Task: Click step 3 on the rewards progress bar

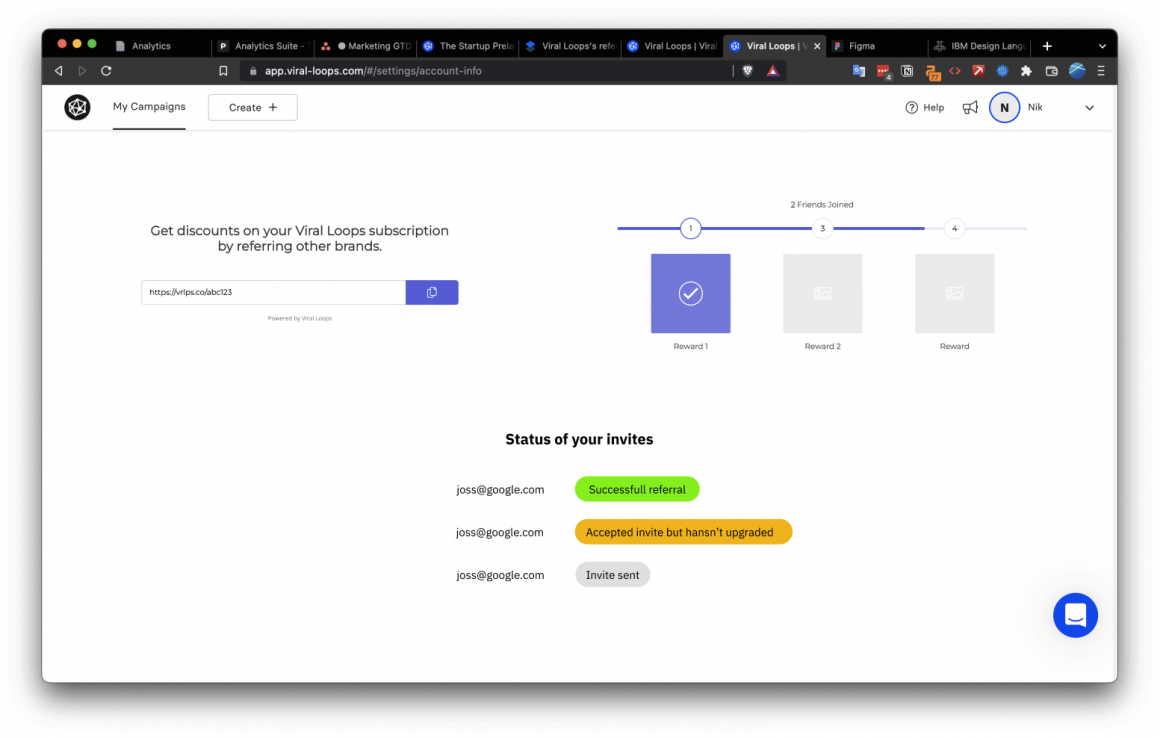Action: (x=822, y=228)
